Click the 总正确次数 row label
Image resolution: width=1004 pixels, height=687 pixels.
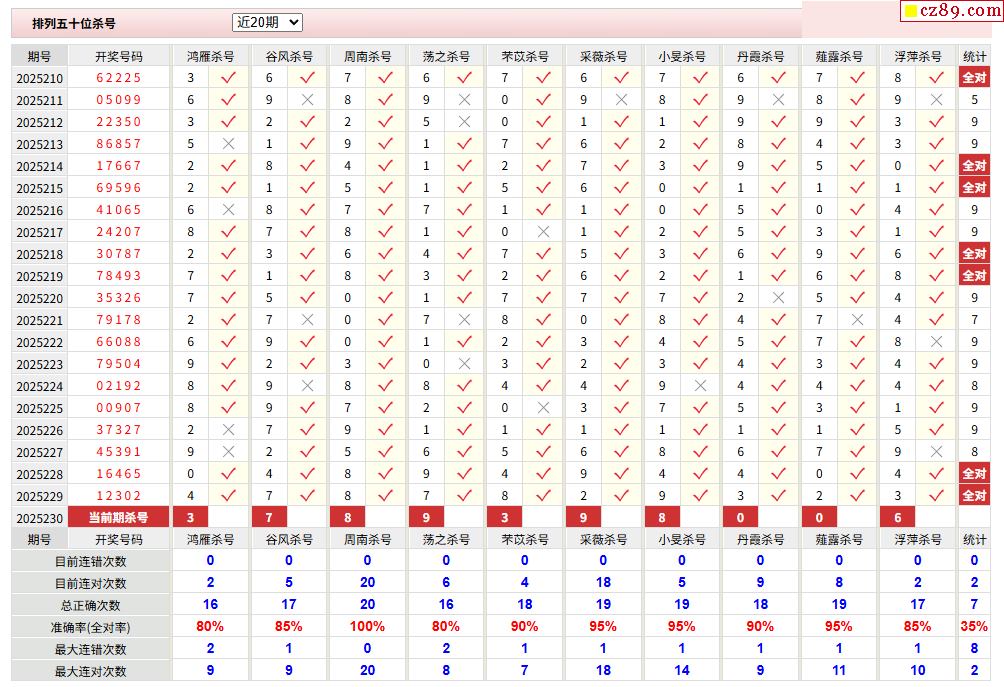(x=90, y=605)
